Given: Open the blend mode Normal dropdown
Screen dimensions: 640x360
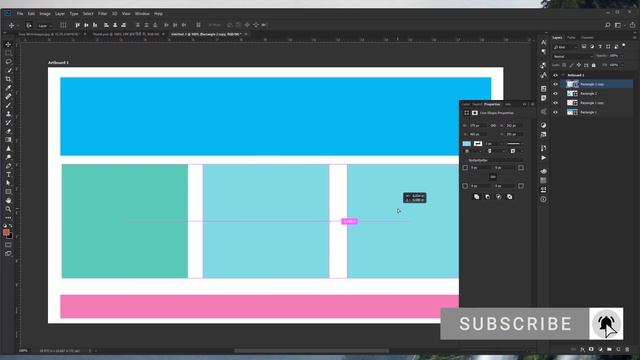Looking at the screenshot, I should [x=573, y=56].
